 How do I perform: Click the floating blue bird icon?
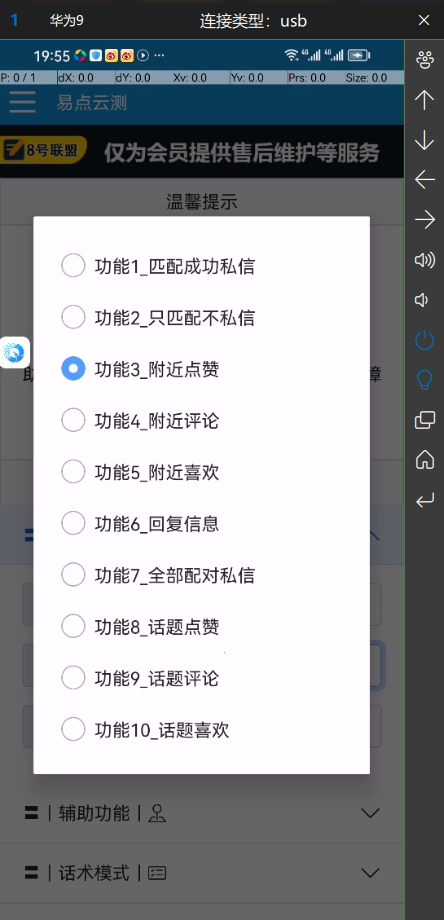point(14,352)
